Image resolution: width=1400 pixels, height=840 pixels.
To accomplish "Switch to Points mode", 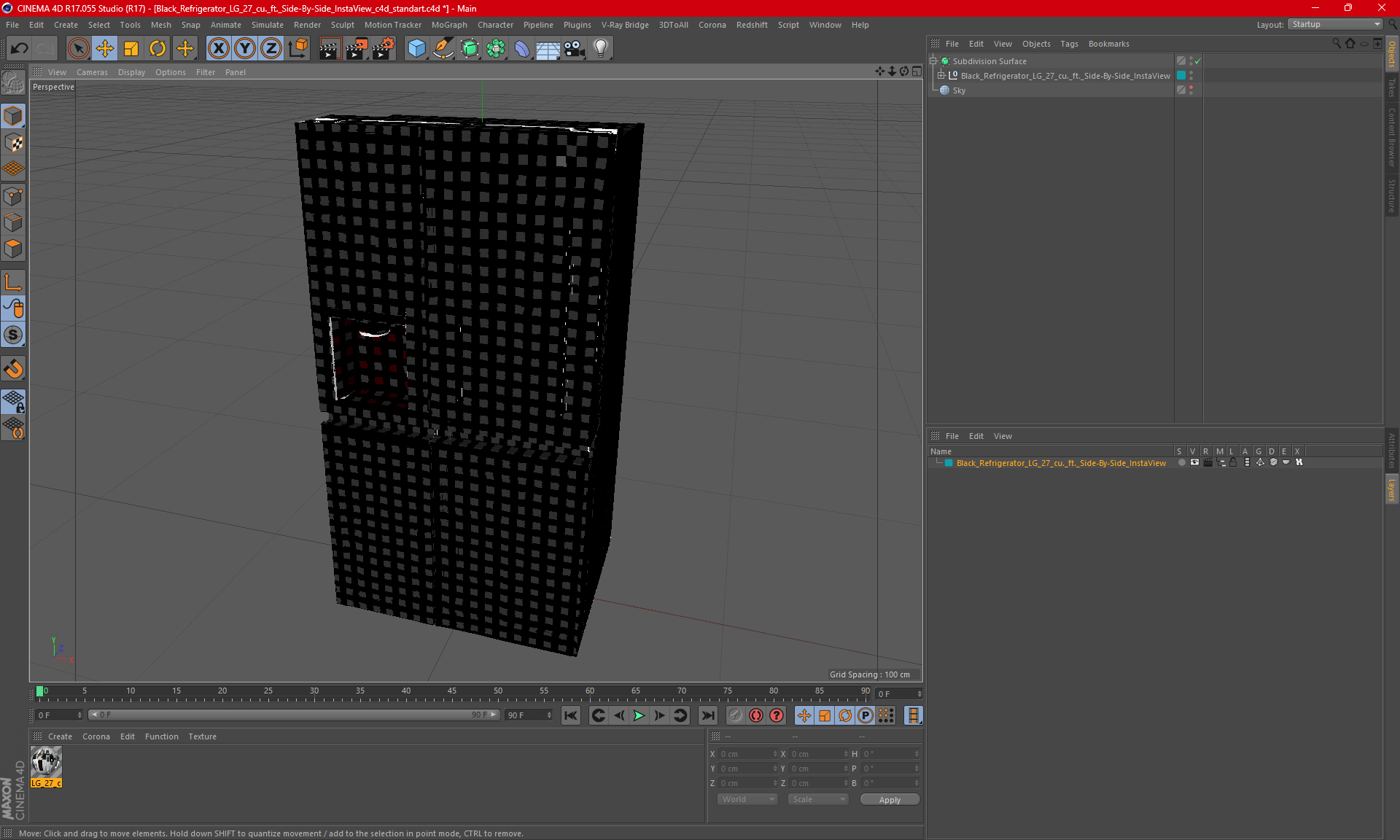I will coord(13,196).
